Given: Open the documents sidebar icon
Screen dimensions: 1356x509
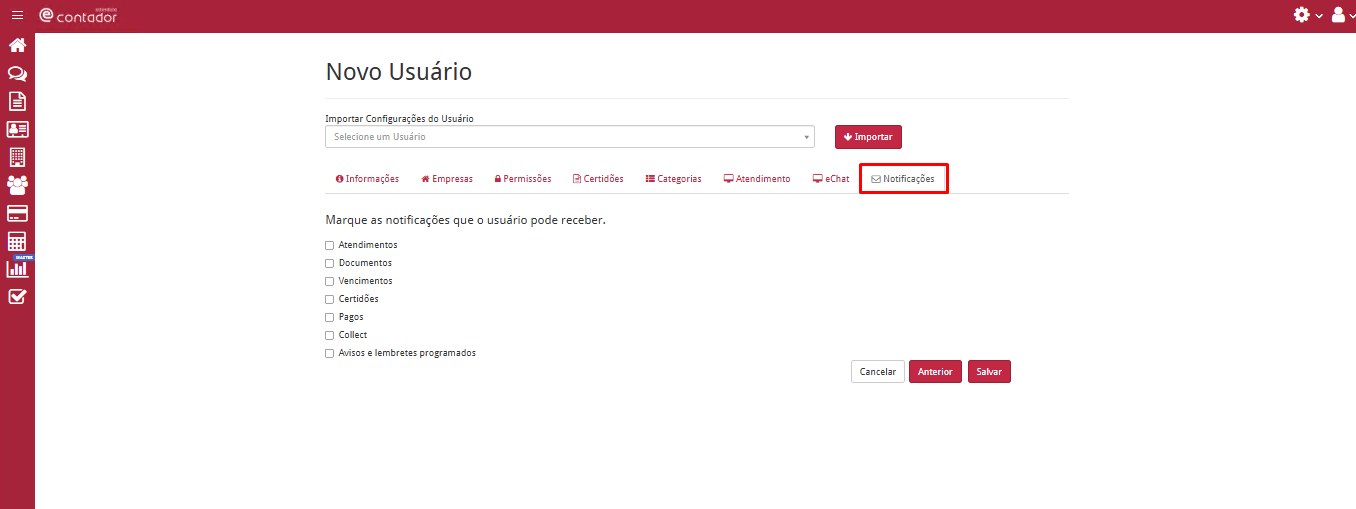Looking at the screenshot, I should 17,101.
